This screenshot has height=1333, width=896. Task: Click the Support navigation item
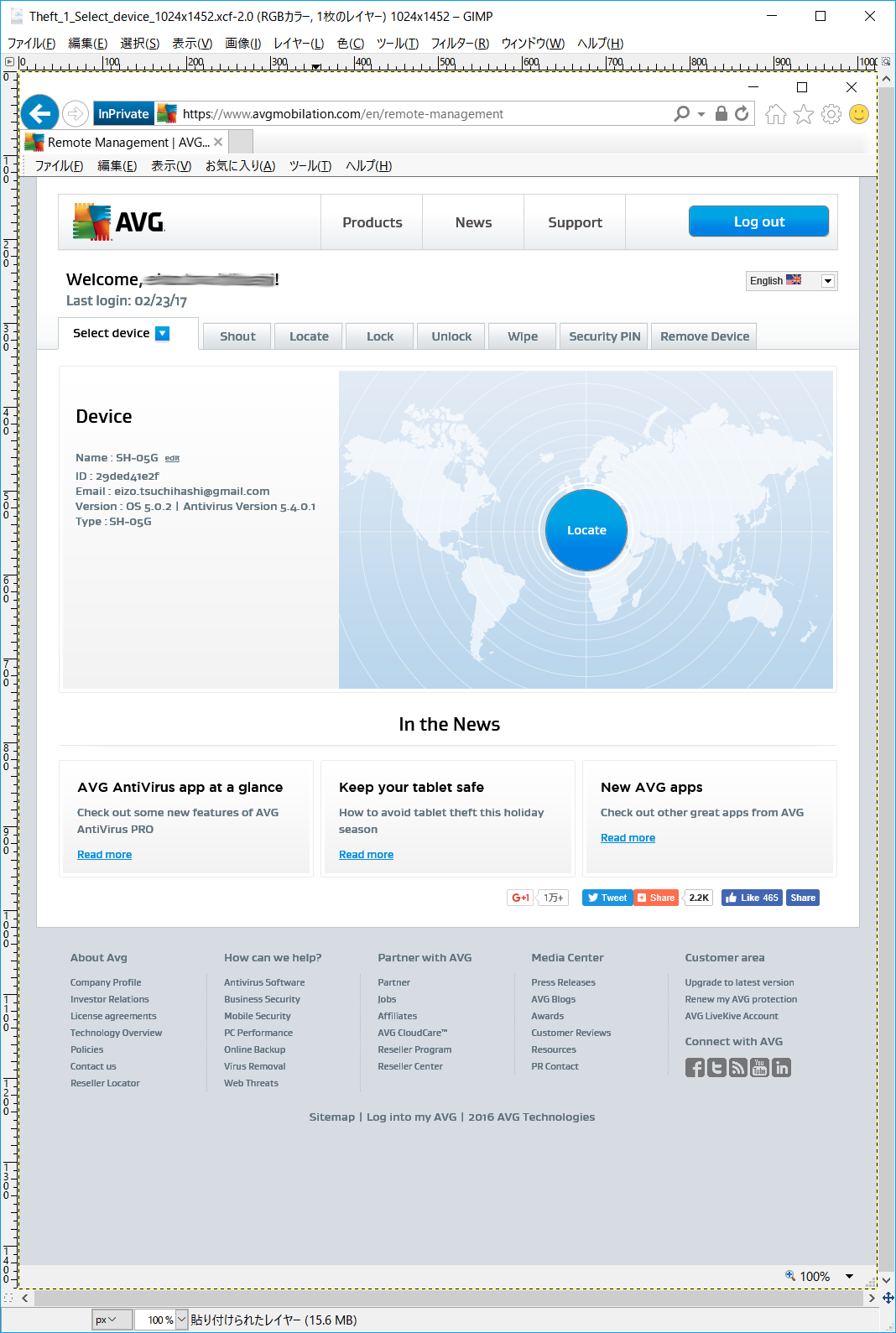point(575,222)
